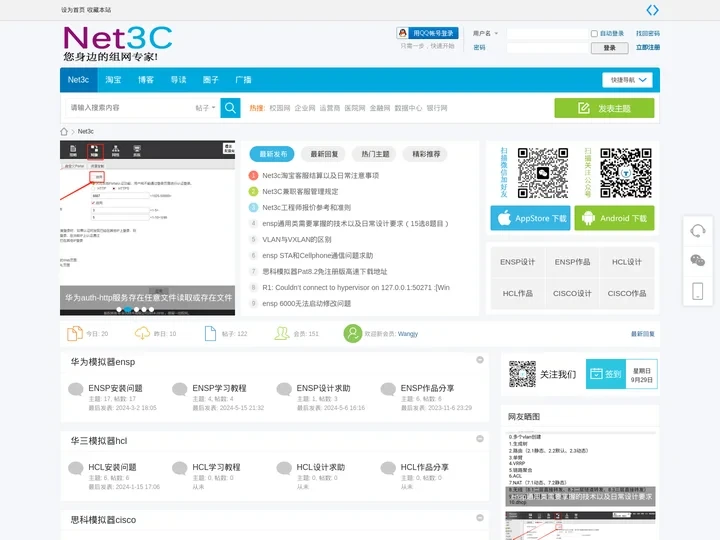720x540 pixels.
Task: Click the 用QQ帐号登录 button
Action: point(427,33)
